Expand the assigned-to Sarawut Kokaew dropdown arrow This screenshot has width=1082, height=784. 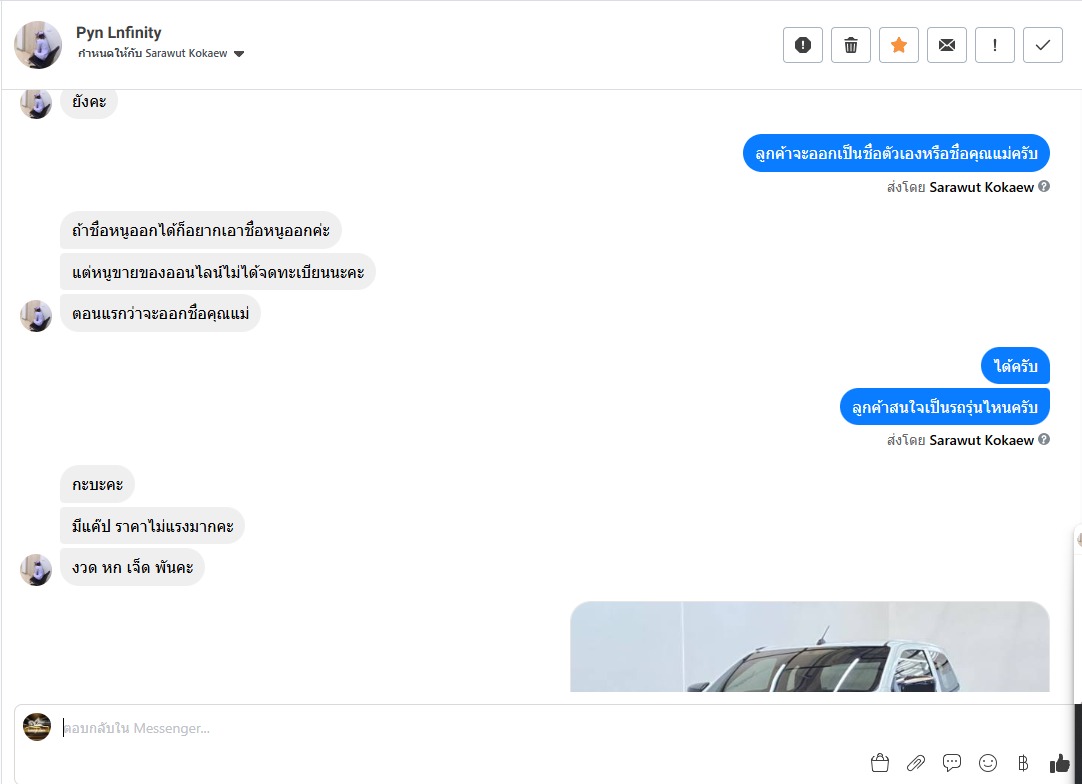(239, 54)
